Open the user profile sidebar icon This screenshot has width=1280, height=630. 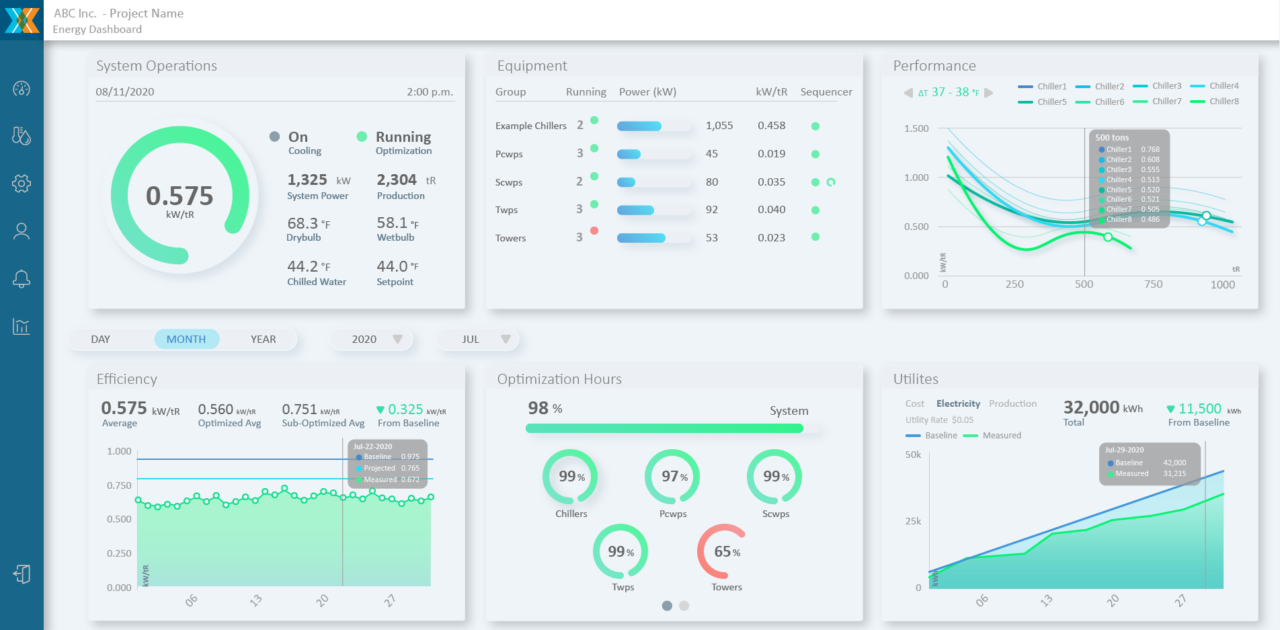click(x=21, y=231)
